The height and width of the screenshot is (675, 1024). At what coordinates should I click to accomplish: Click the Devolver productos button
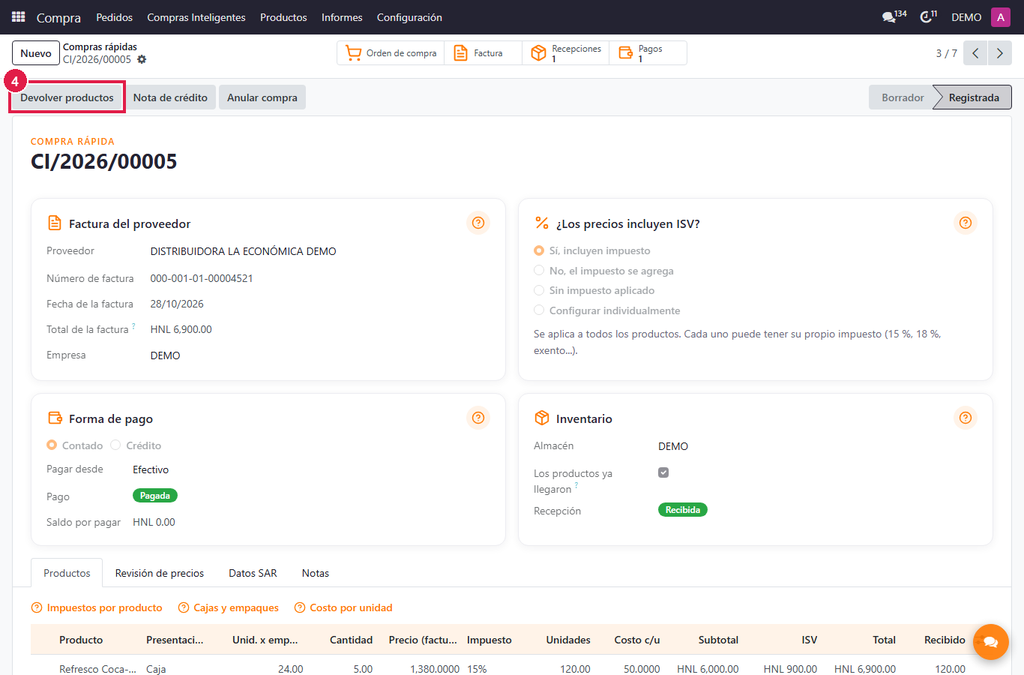[x=67, y=97]
